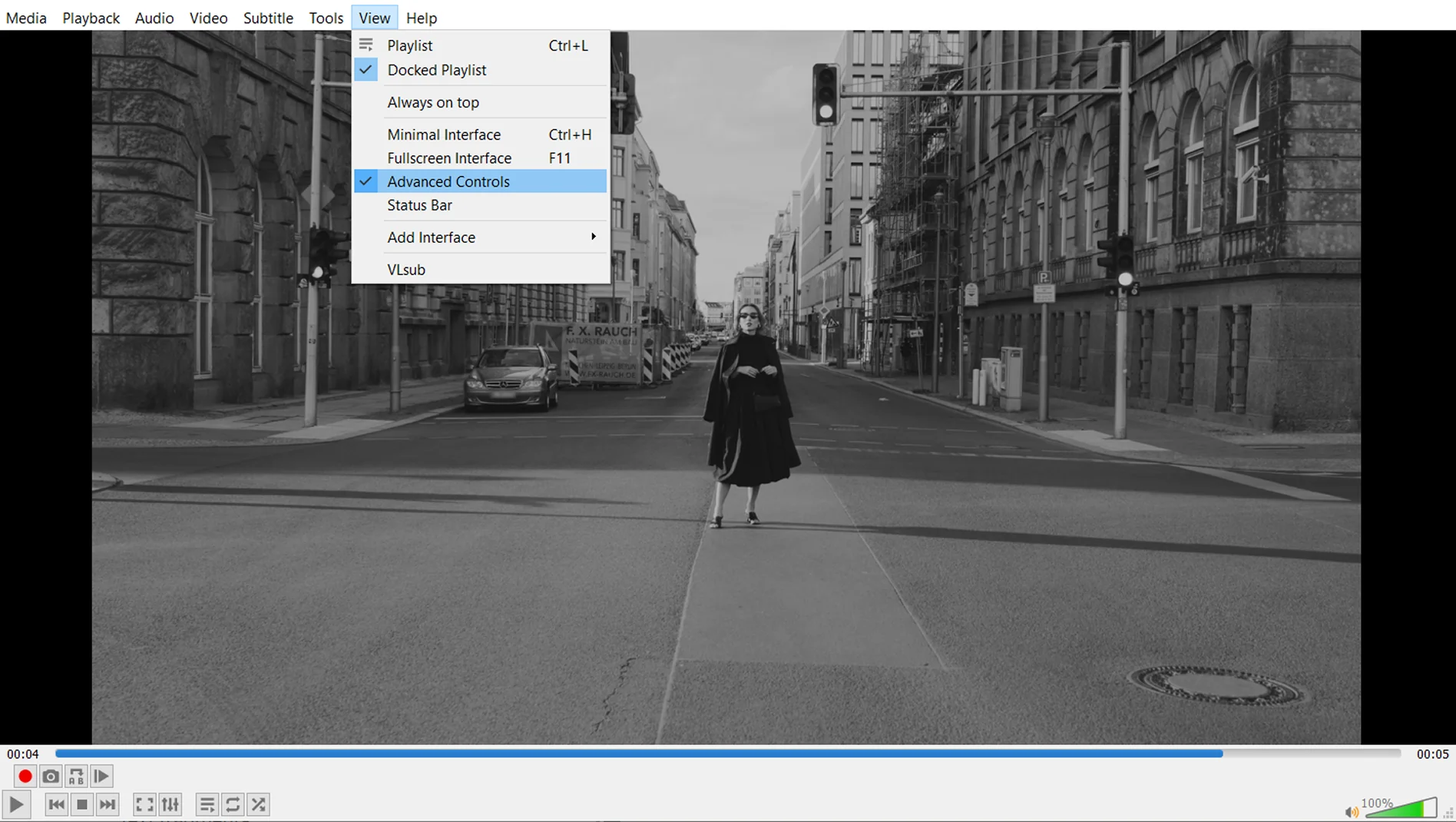The image size is (1456, 822).
Task: Stop playback with the Stop button
Action: click(82, 804)
